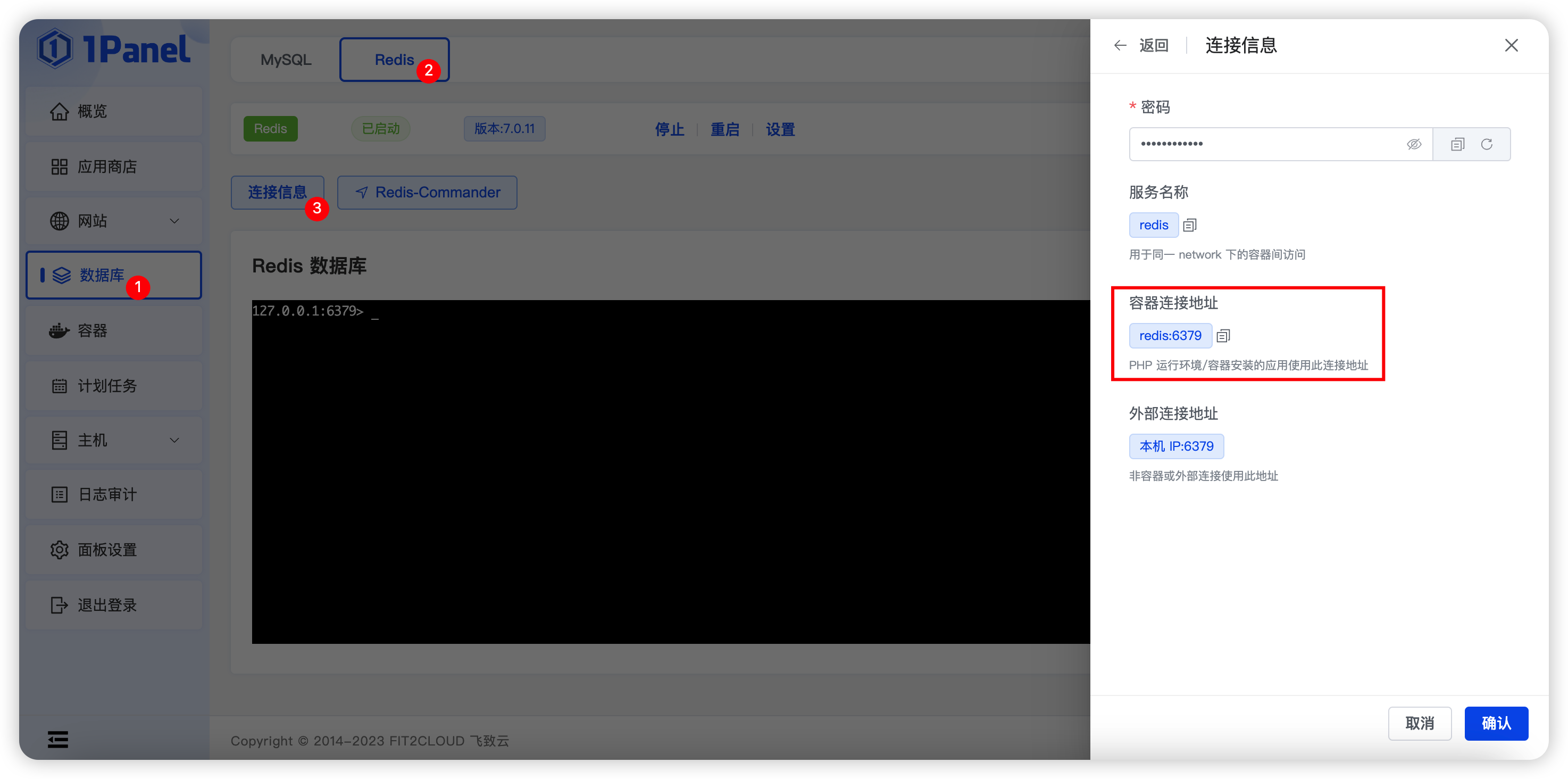
Task: Switch to the MySQL tab
Action: tap(286, 59)
